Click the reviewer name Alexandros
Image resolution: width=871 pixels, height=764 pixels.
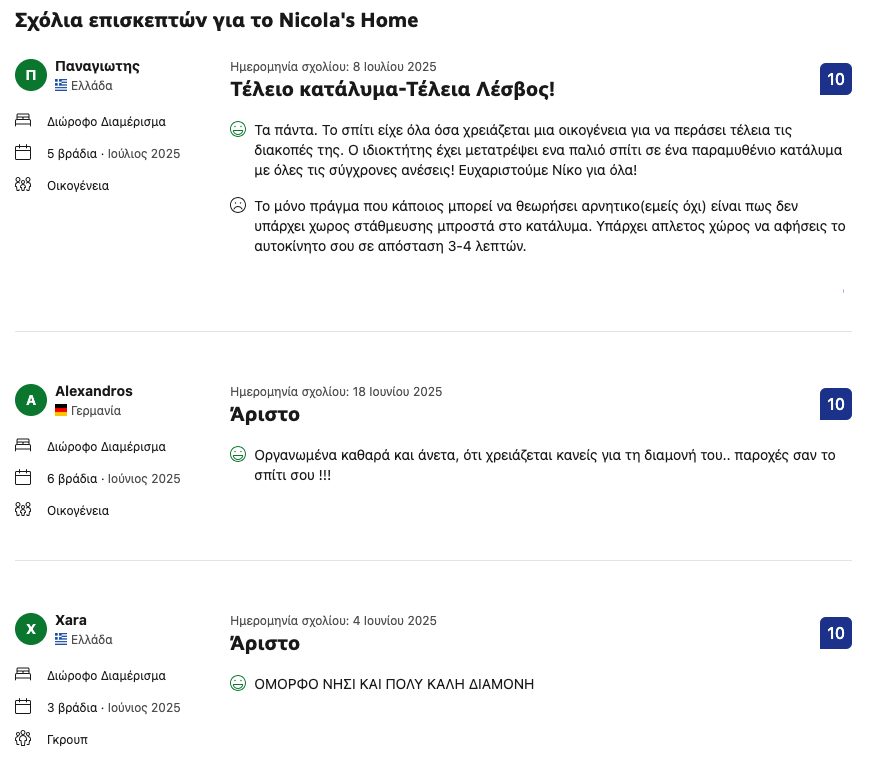tap(94, 391)
